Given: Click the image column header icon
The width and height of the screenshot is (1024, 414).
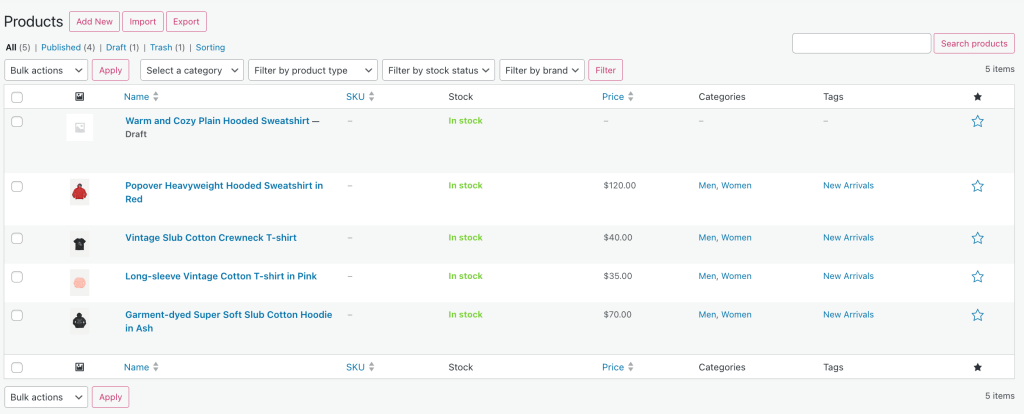Looking at the screenshot, I should [79, 97].
